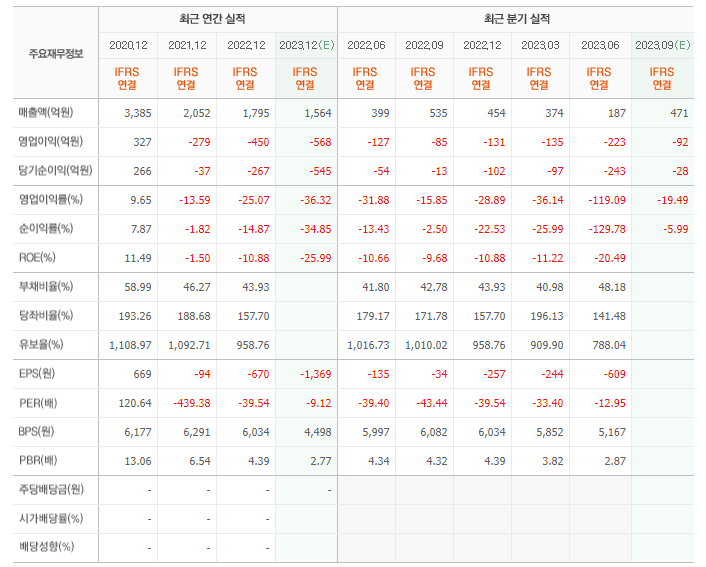This screenshot has height=567, width=706.
Task: Click the -223 operating profit value
Action: point(615,142)
